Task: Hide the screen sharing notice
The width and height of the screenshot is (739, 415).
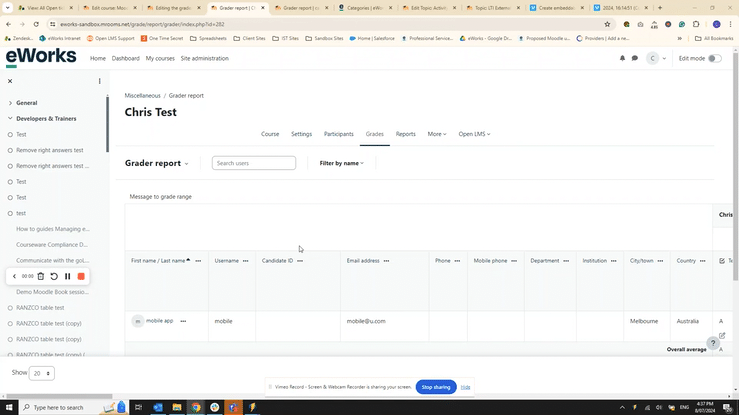Action: point(465,387)
